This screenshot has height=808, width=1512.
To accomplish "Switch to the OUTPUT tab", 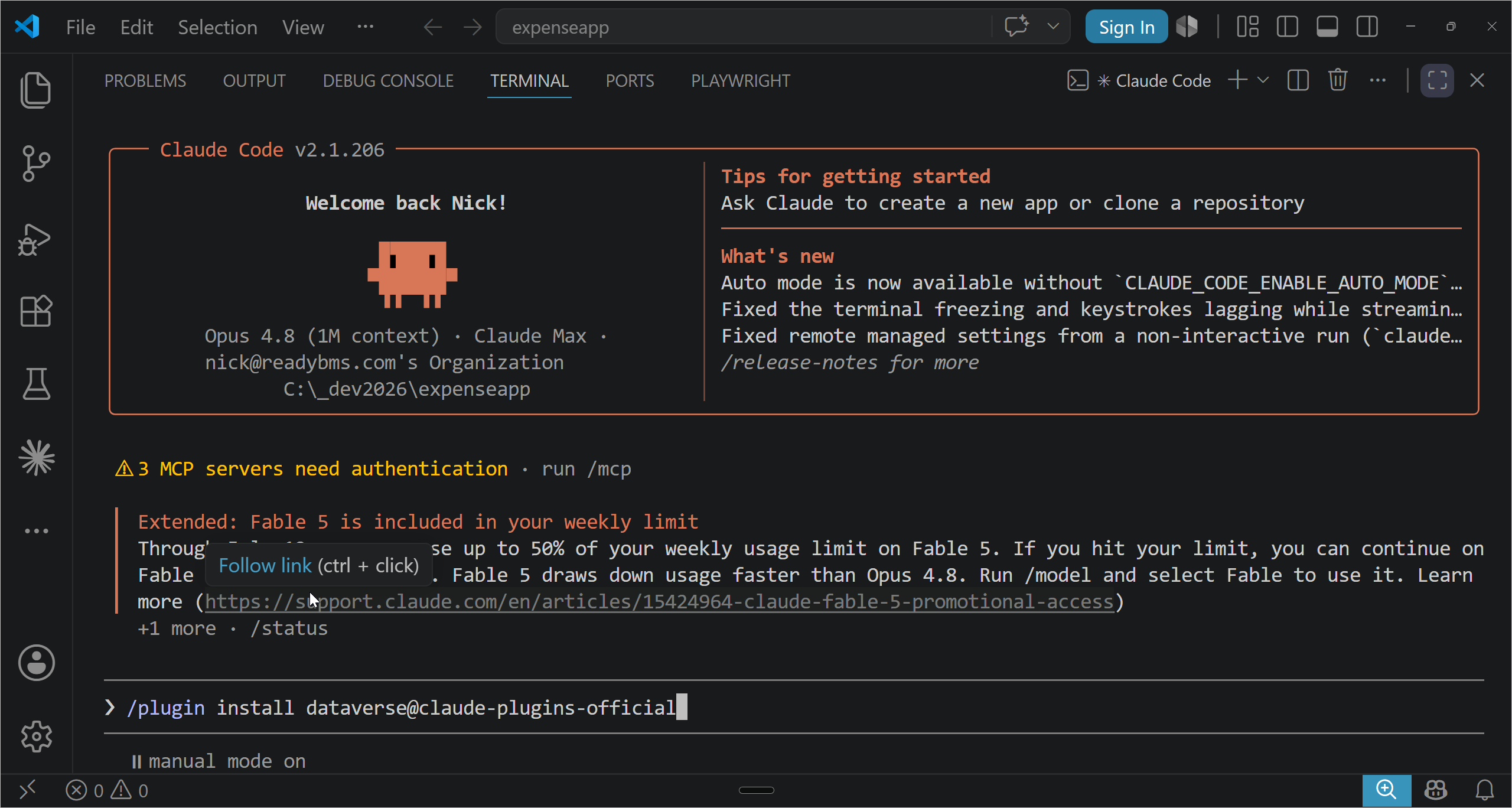I will pyautogui.click(x=255, y=81).
